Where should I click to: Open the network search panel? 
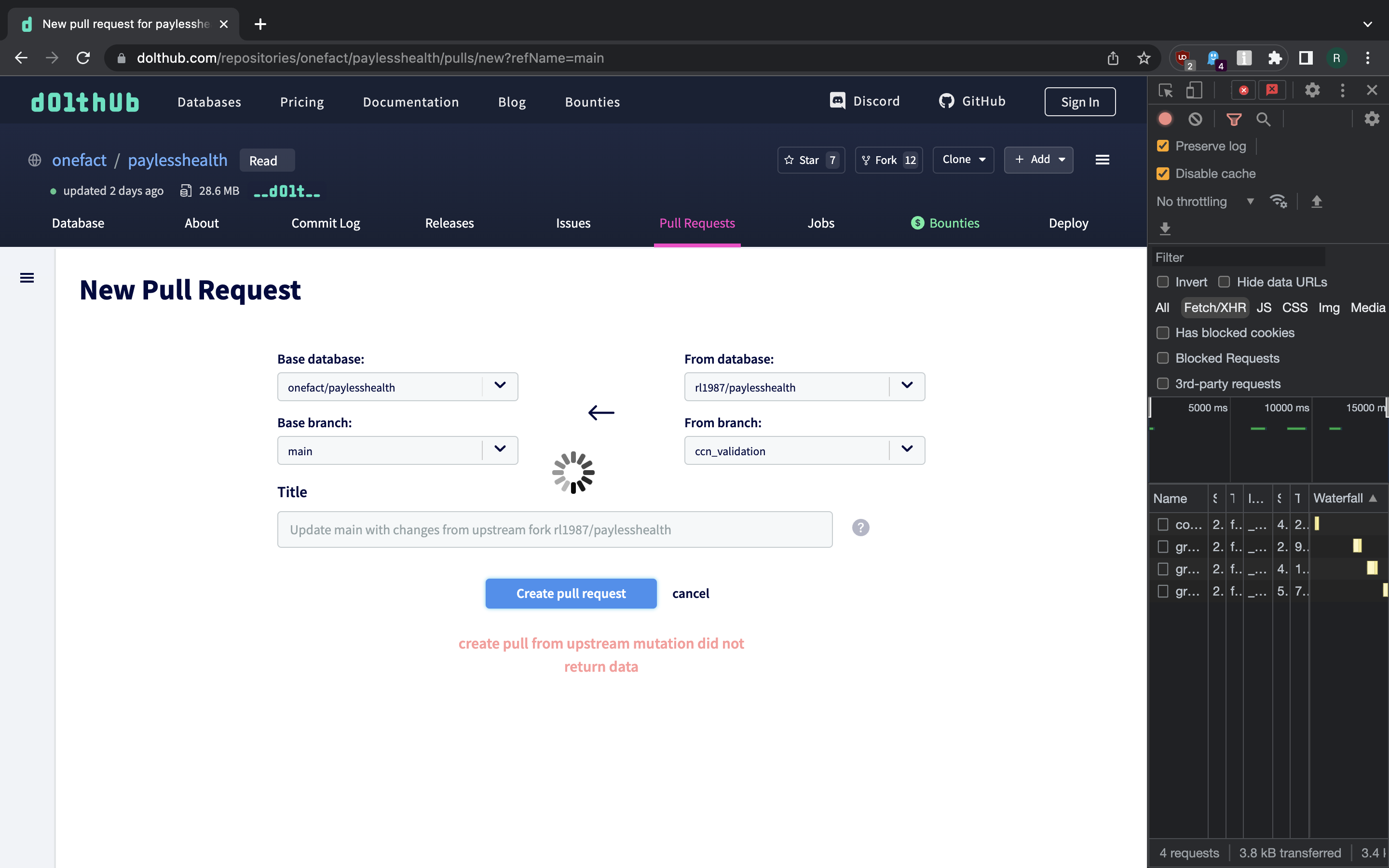pyautogui.click(x=1264, y=119)
